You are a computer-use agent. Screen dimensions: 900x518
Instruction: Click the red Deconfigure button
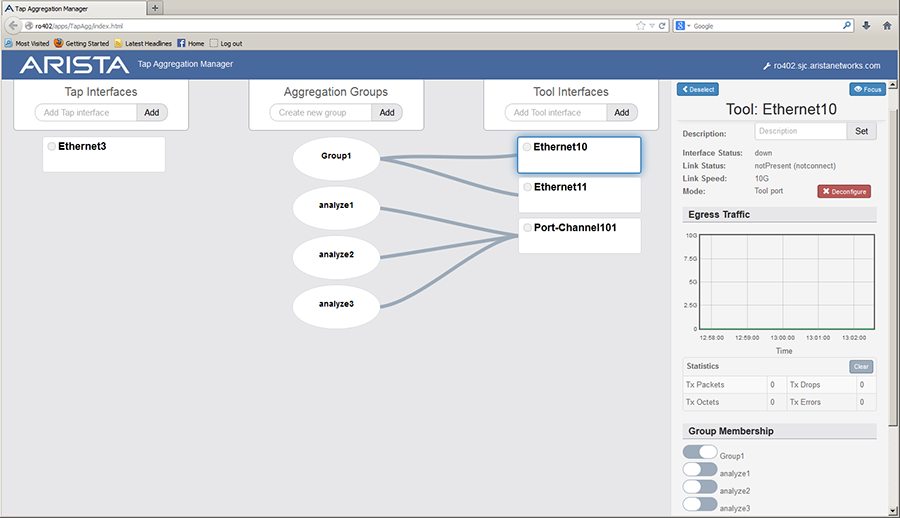844,191
